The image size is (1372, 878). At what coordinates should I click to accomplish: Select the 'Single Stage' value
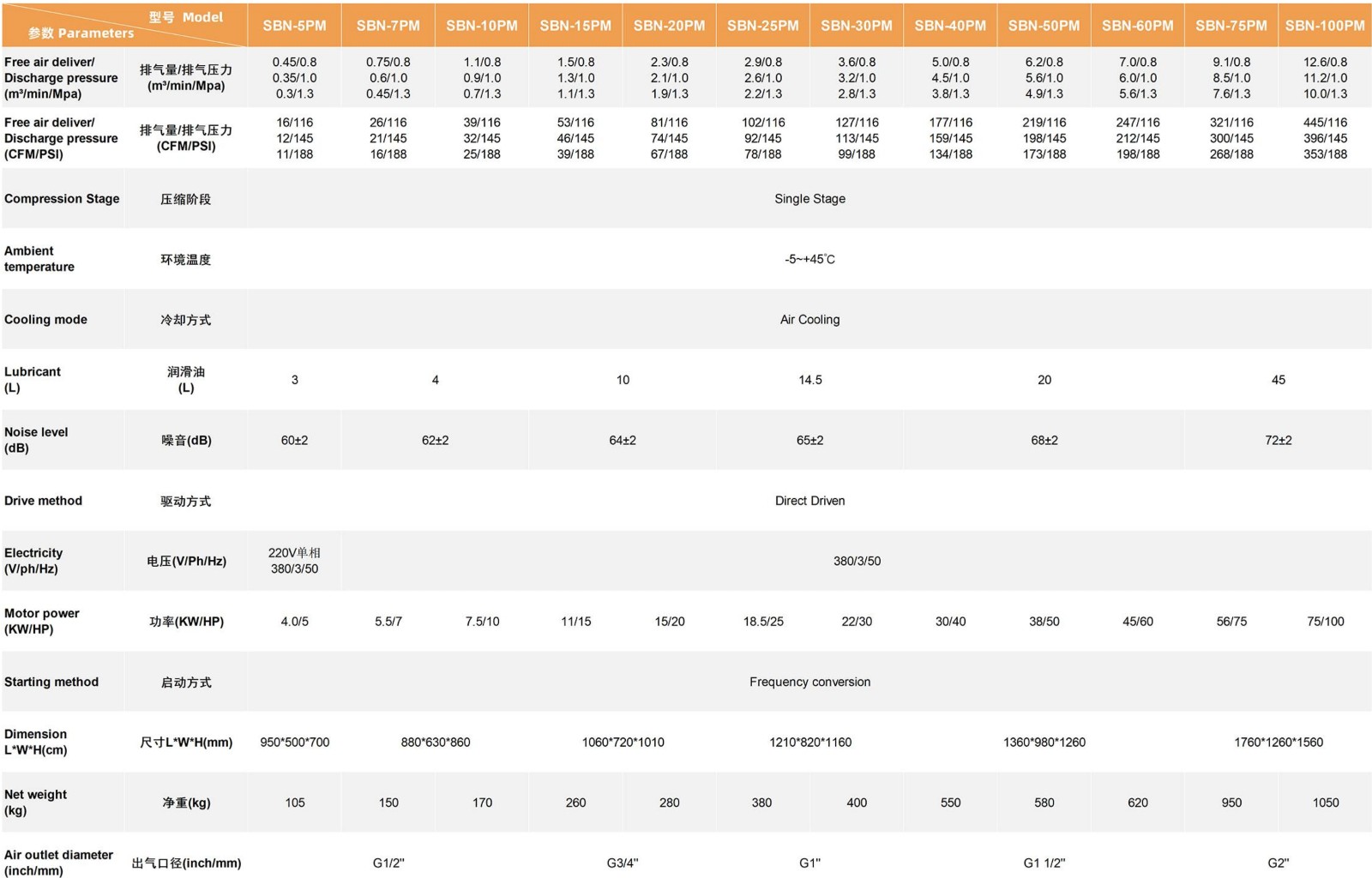pyautogui.click(x=809, y=199)
